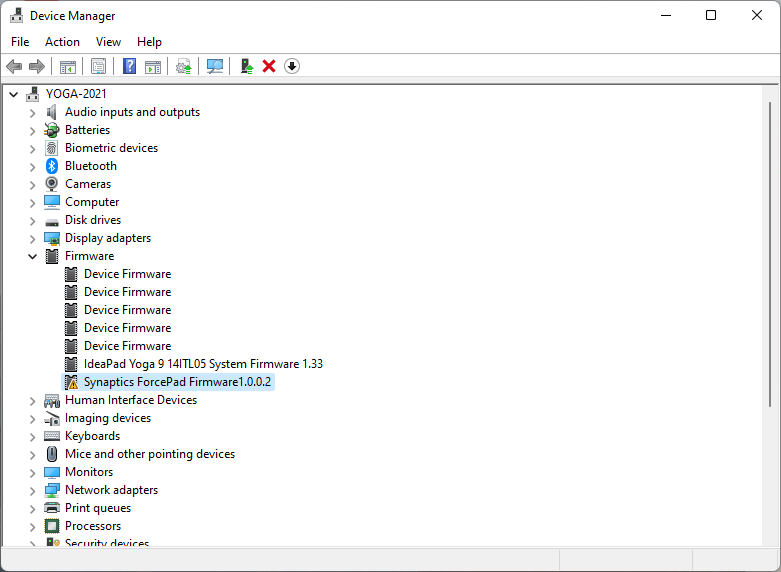Click the Enable device toolbar icon
The image size is (781, 572).
pos(247,66)
